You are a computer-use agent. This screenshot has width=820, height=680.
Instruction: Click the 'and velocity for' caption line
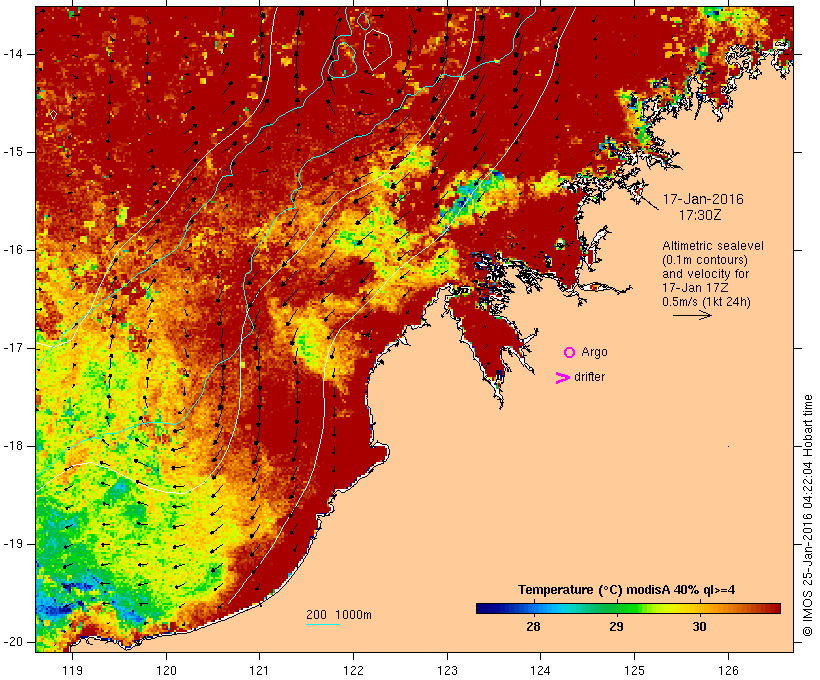coord(705,274)
